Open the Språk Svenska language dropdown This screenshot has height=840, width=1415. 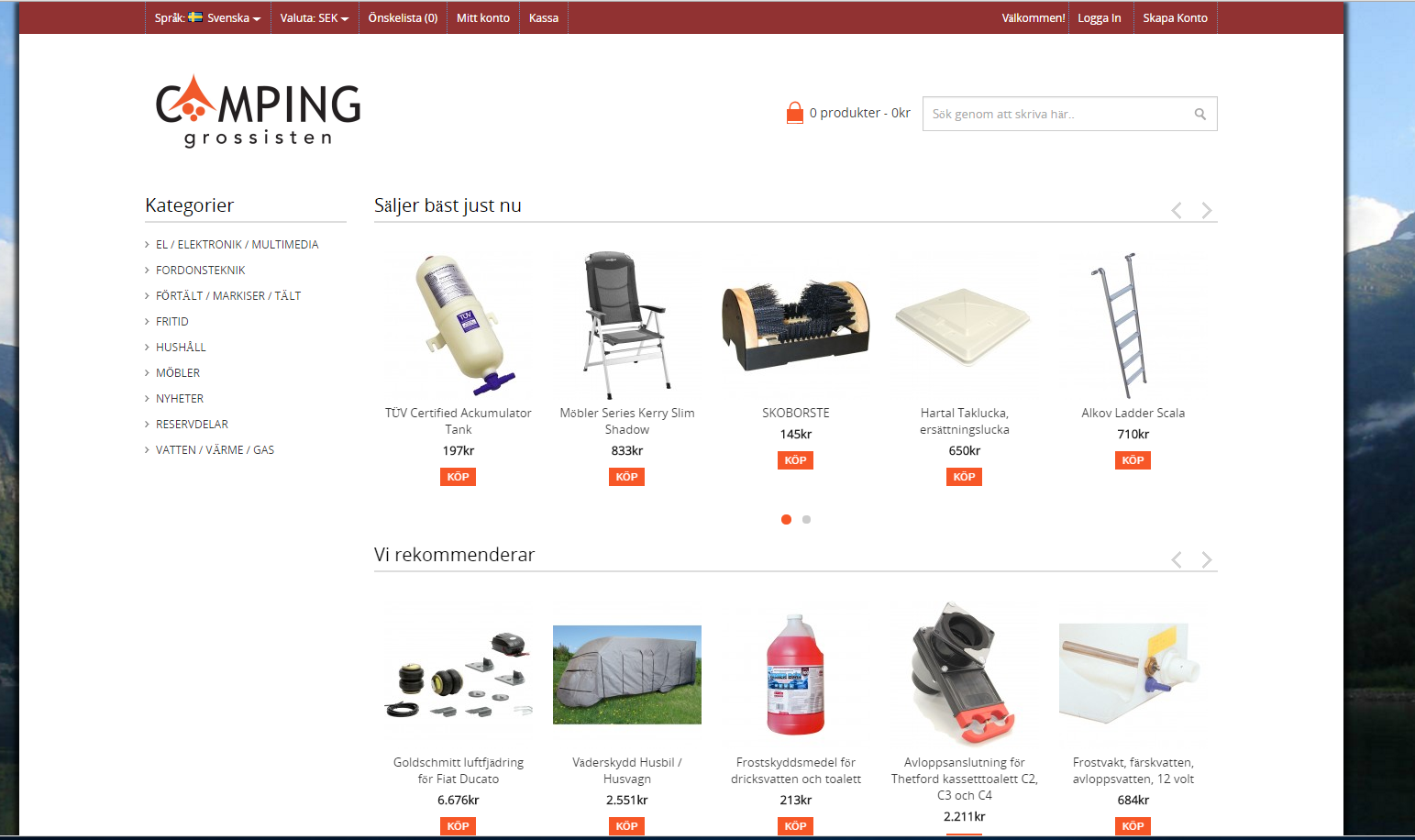pyautogui.click(x=207, y=17)
